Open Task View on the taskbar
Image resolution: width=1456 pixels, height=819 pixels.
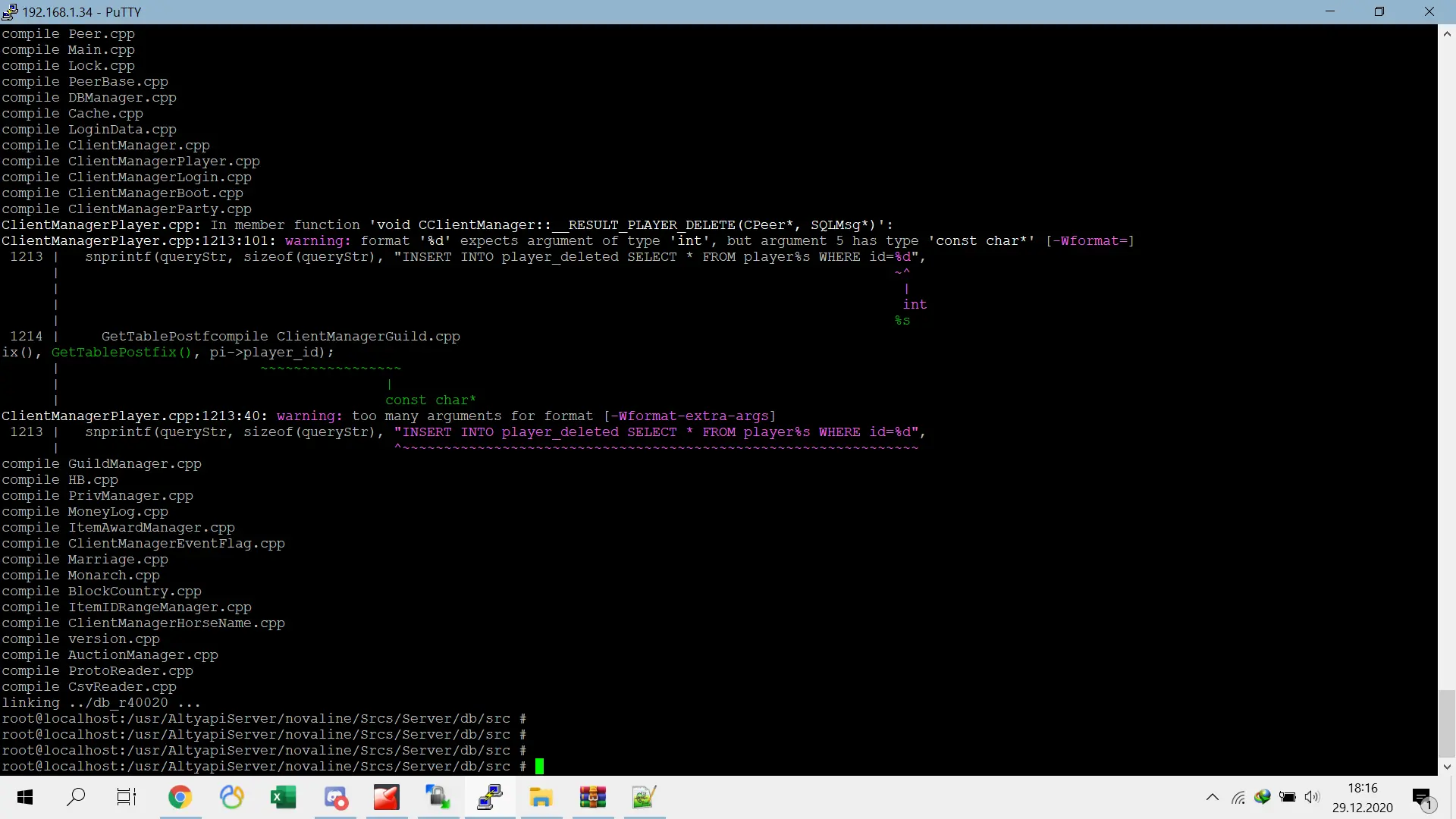[126, 797]
